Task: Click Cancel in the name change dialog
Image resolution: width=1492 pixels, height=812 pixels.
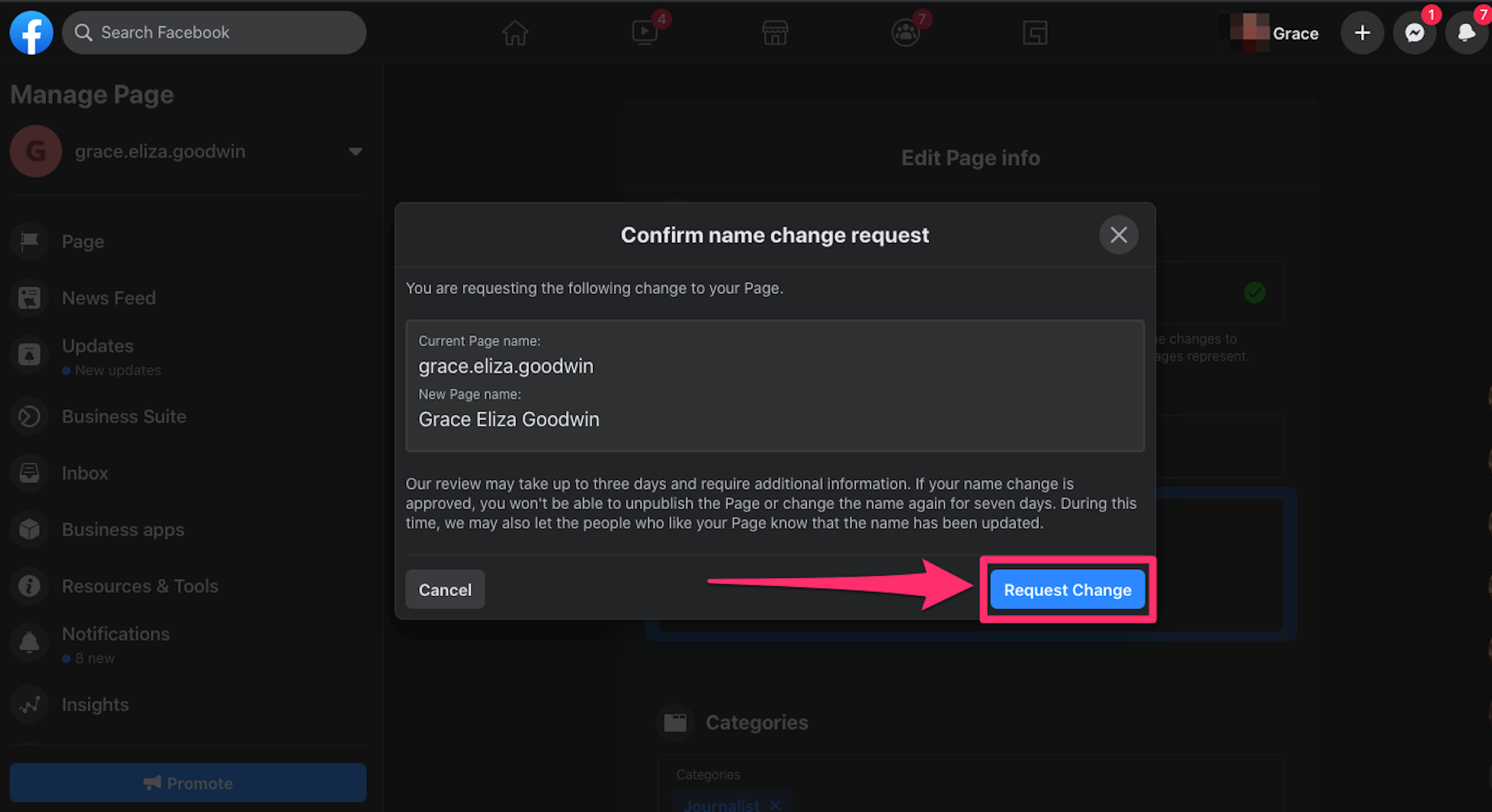Action: 445,590
